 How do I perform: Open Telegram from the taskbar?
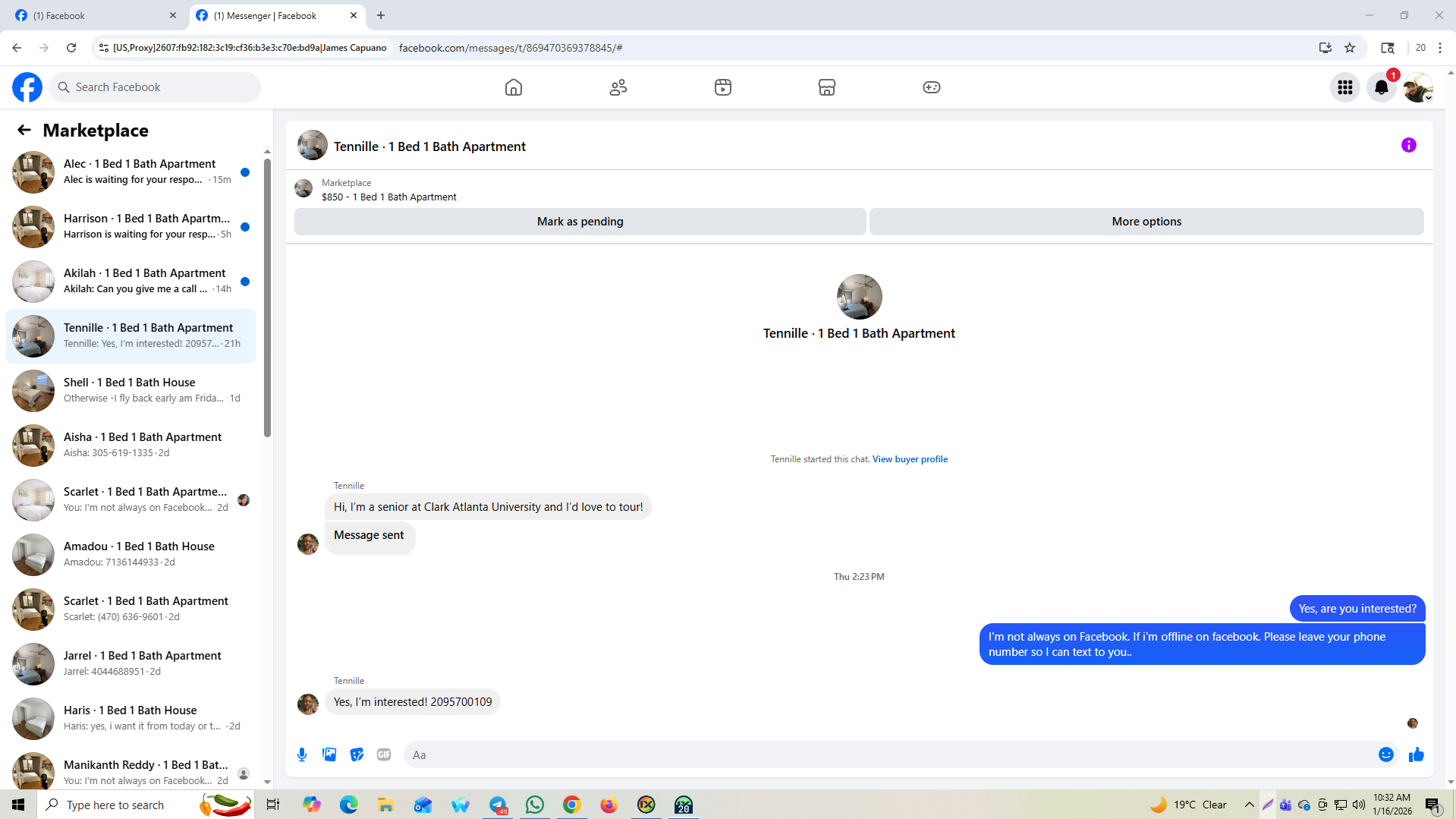pyautogui.click(x=498, y=805)
